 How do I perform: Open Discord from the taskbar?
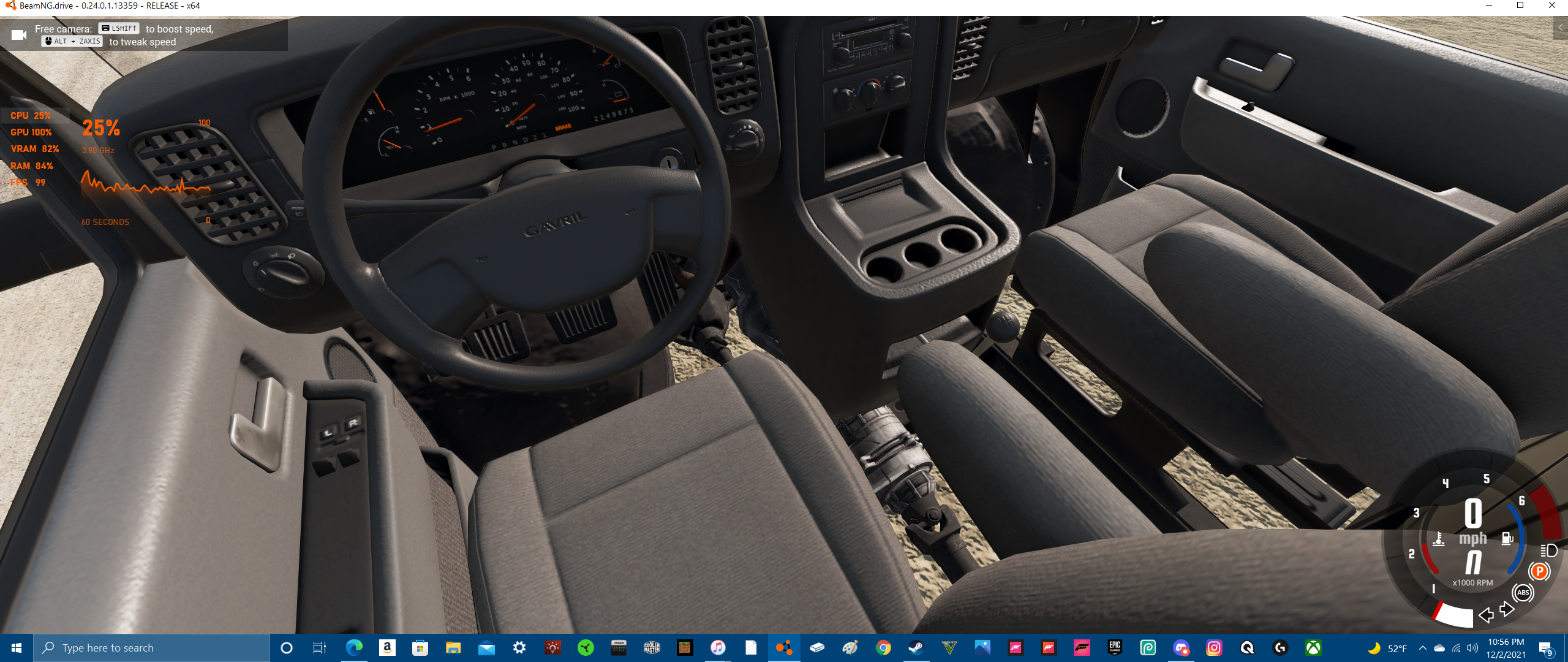click(x=1181, y=648)
